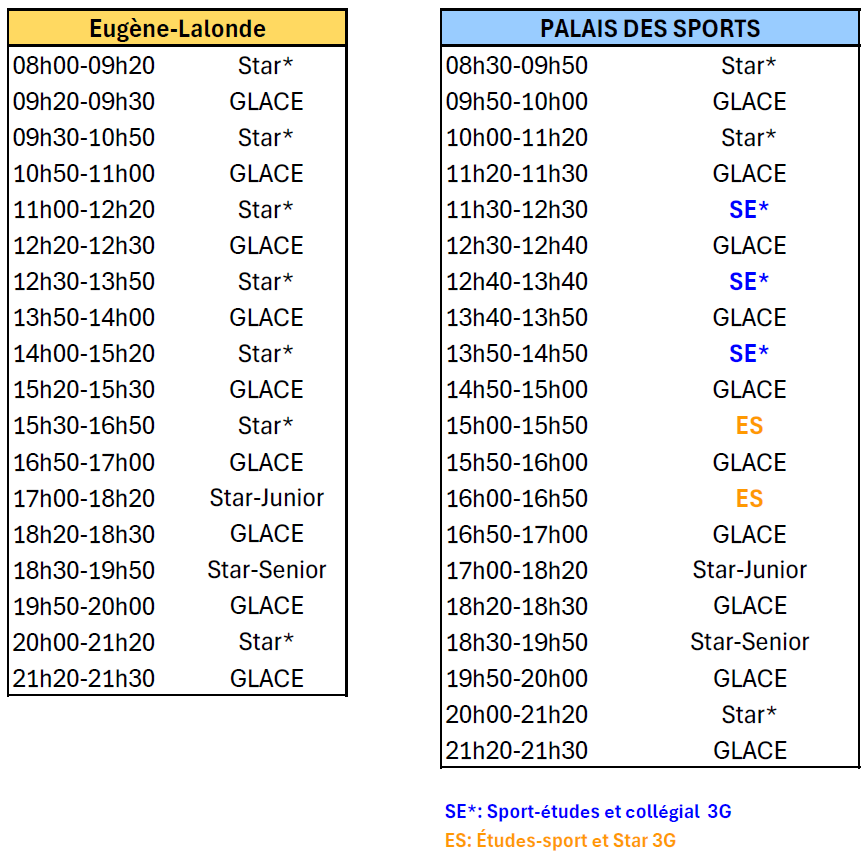Click the ES Études-sport legend text
868x857 pixels.
pos(560,840)
